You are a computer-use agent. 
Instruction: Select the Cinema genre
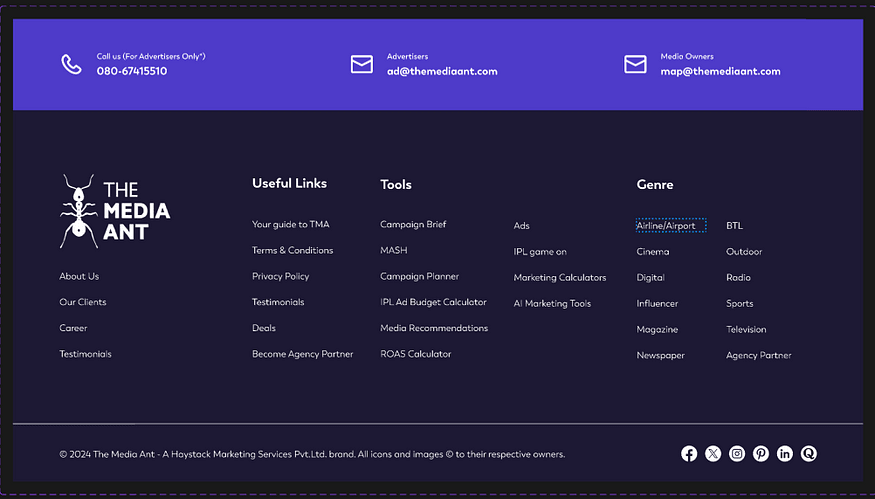pos(652,252)
